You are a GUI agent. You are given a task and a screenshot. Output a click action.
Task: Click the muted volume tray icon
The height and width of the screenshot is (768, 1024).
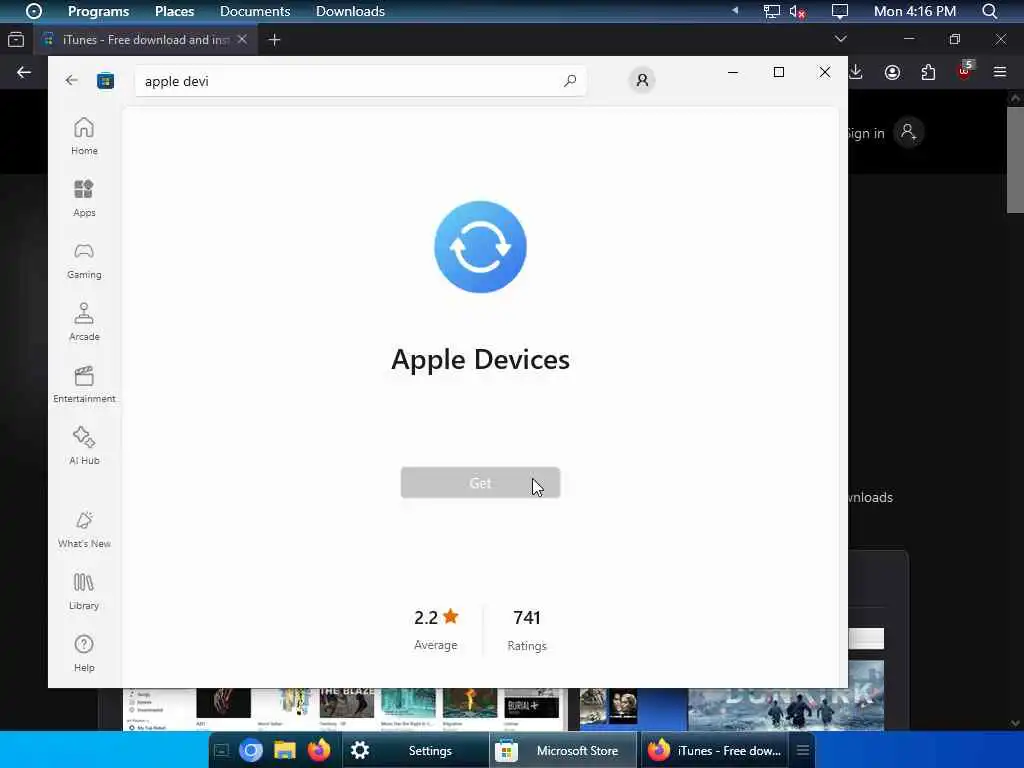pos(797,11)
